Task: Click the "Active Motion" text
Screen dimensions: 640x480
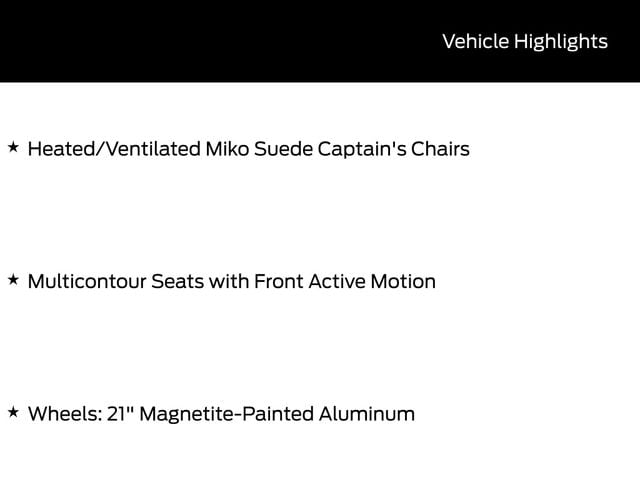Action: click(x=372, y=281)
